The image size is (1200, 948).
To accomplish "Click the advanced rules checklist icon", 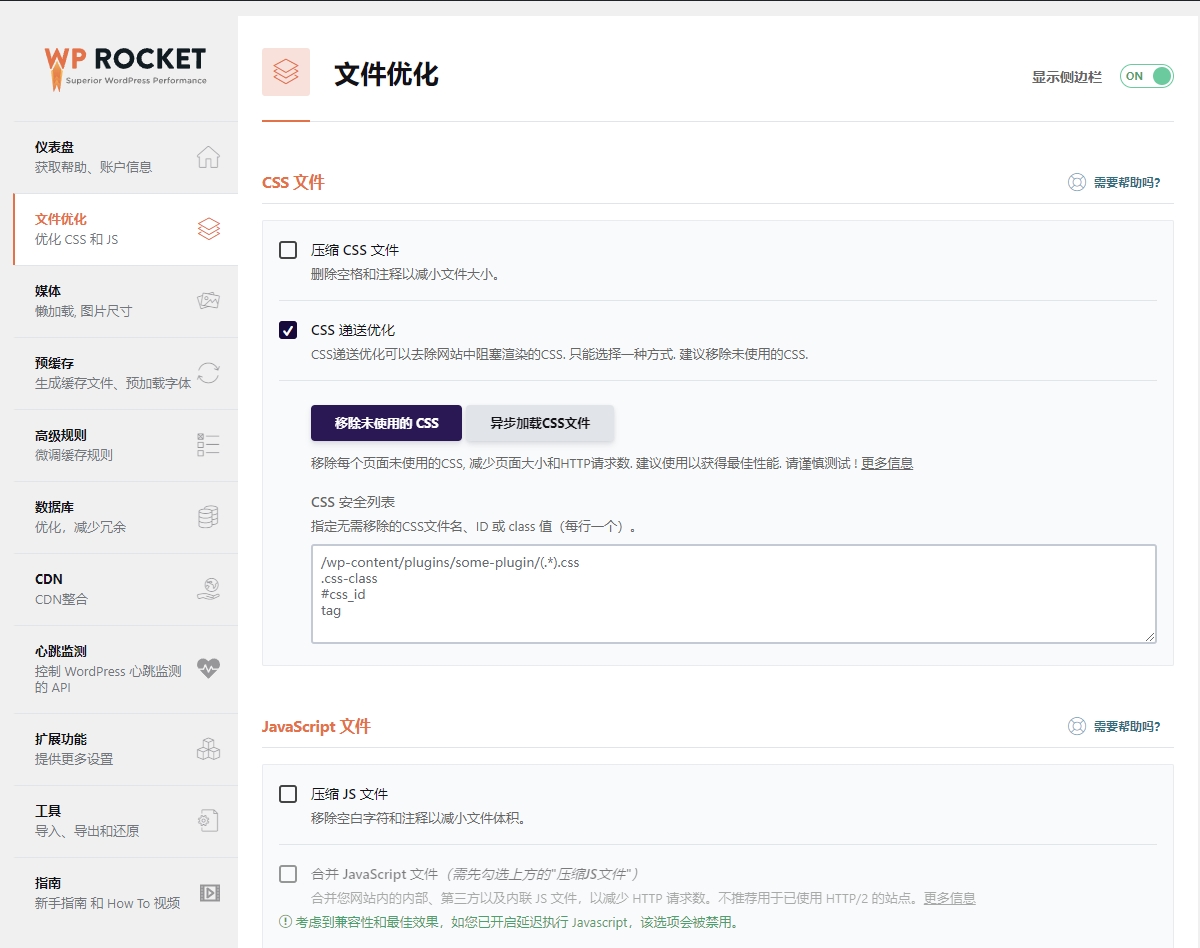I will pos(208,445).
